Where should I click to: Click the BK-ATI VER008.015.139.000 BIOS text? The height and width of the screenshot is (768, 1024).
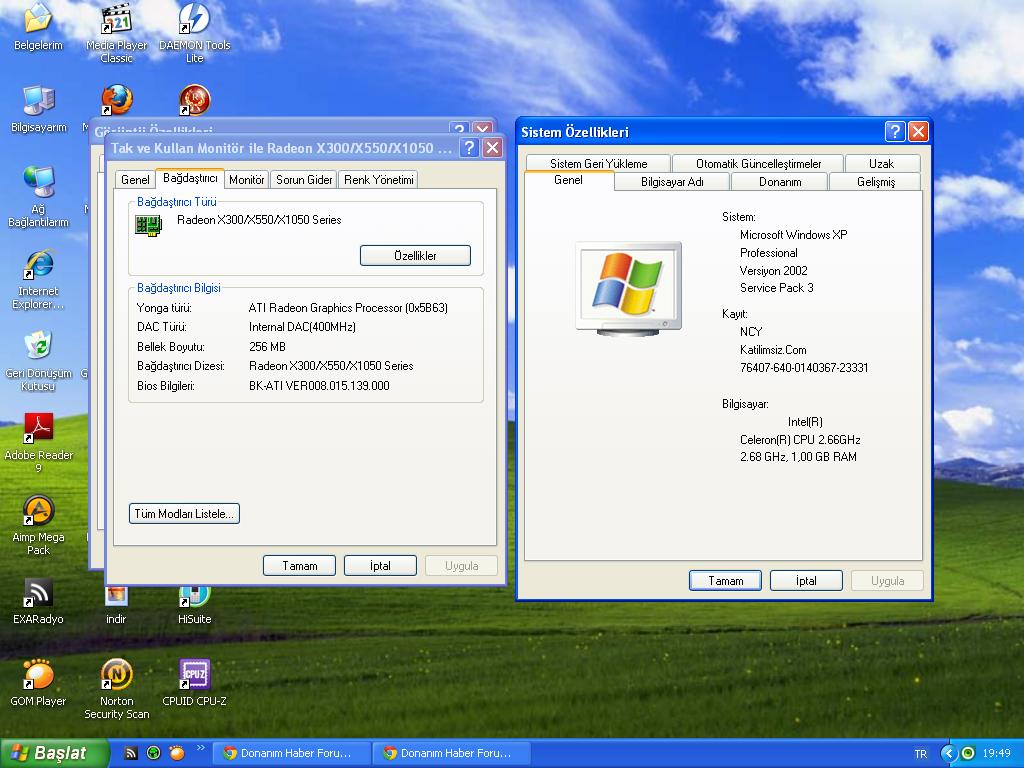coord(319,386)
